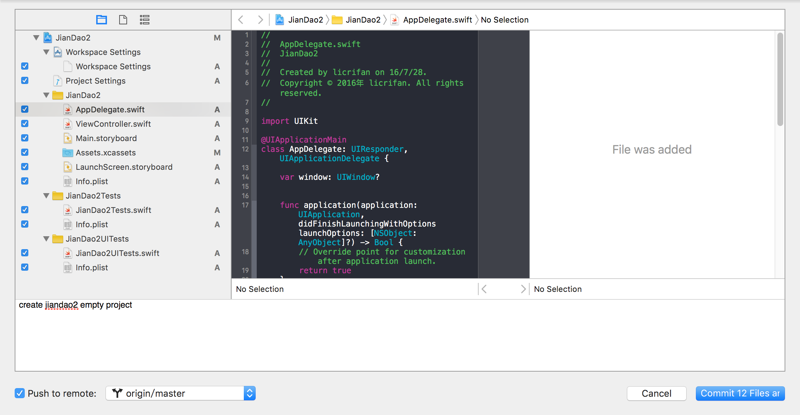Viewport: 800px width, 415px height.
Task: Open the left No Selection menu below the diff
Action: pos(260,289)
